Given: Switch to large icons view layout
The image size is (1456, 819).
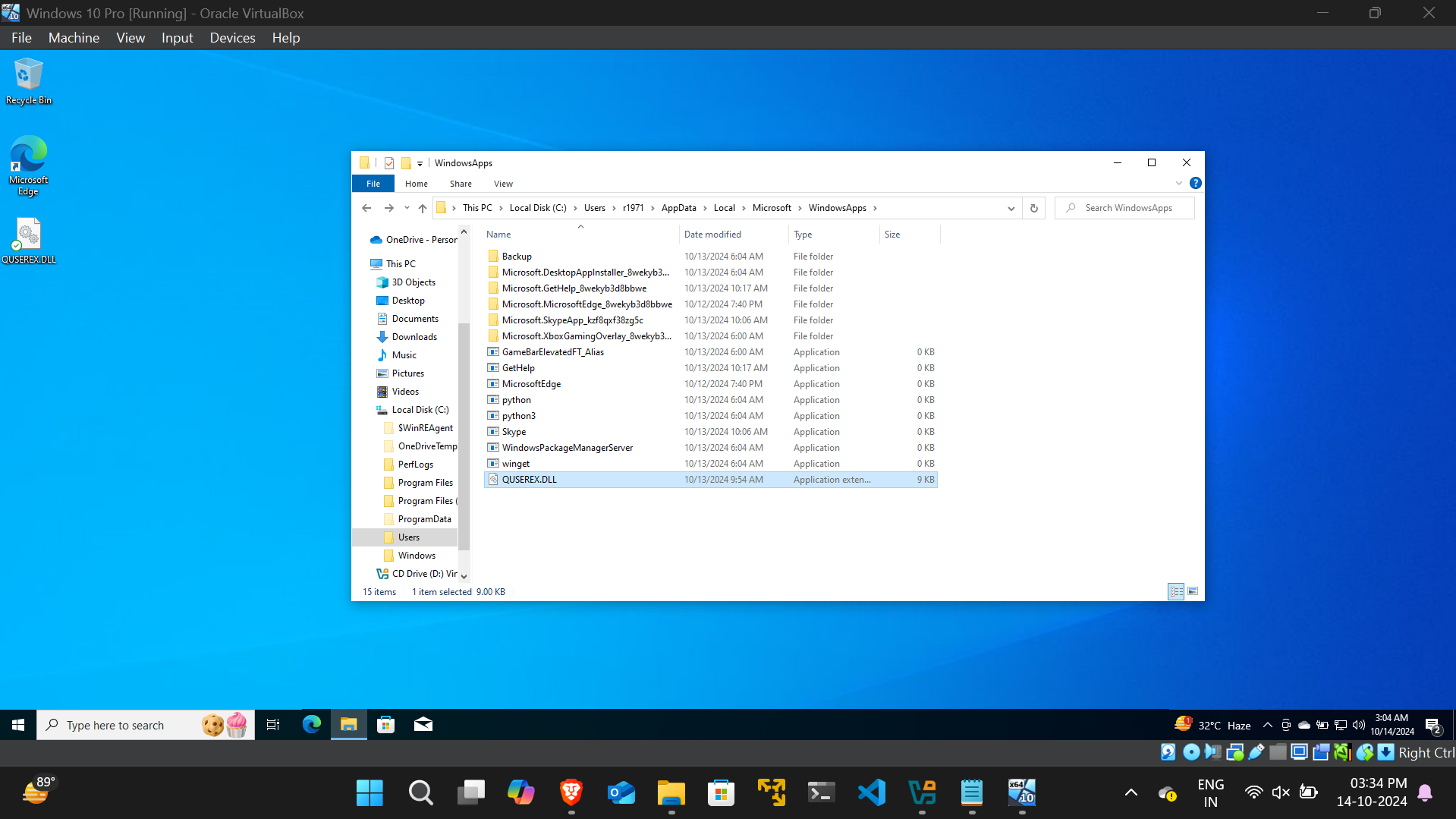Looking at the screenshot, I should [x=1193, y=591].
